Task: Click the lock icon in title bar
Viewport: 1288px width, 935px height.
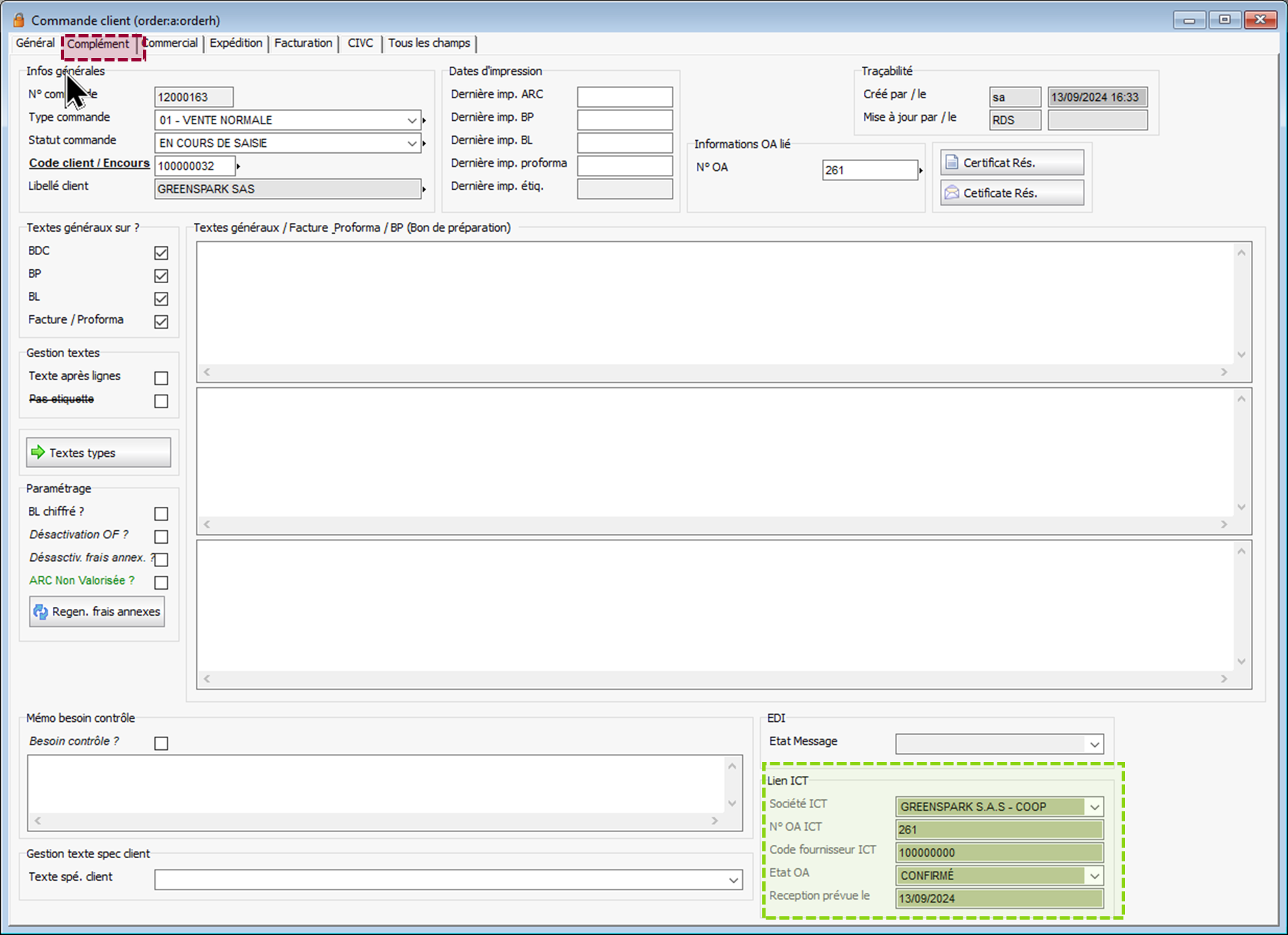Action: [x=19, y=20]
